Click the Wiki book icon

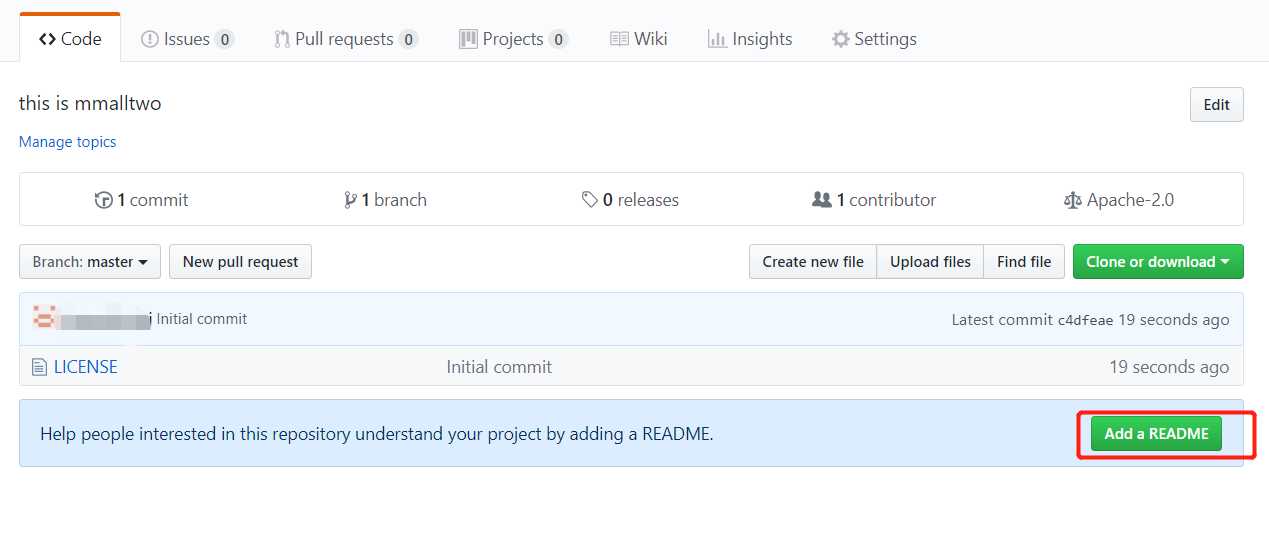coord(619,39)
